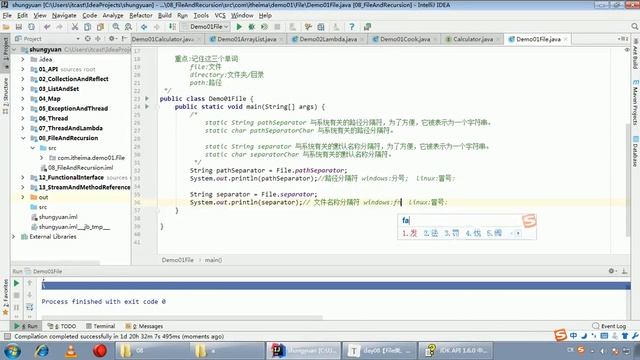Open the Terminal tool window
Viewport: 640px width, 360px height.
[100, 326]
